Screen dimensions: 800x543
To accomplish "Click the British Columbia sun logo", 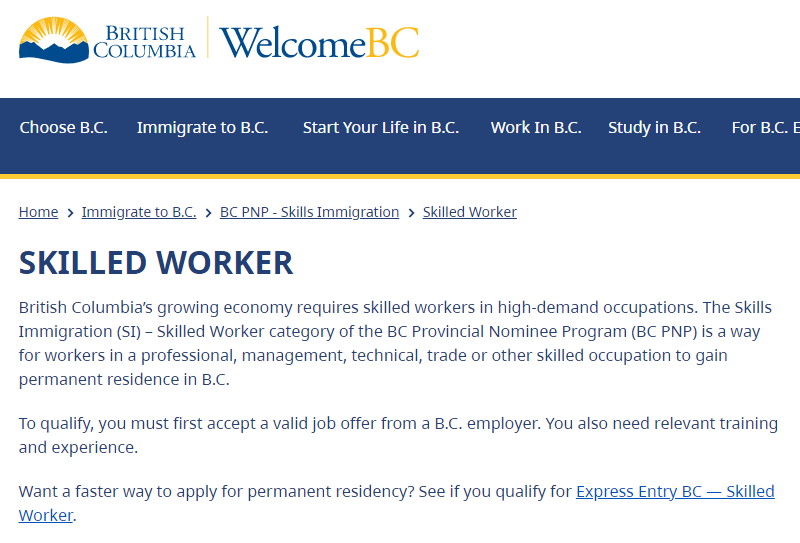I will point(54,40).
